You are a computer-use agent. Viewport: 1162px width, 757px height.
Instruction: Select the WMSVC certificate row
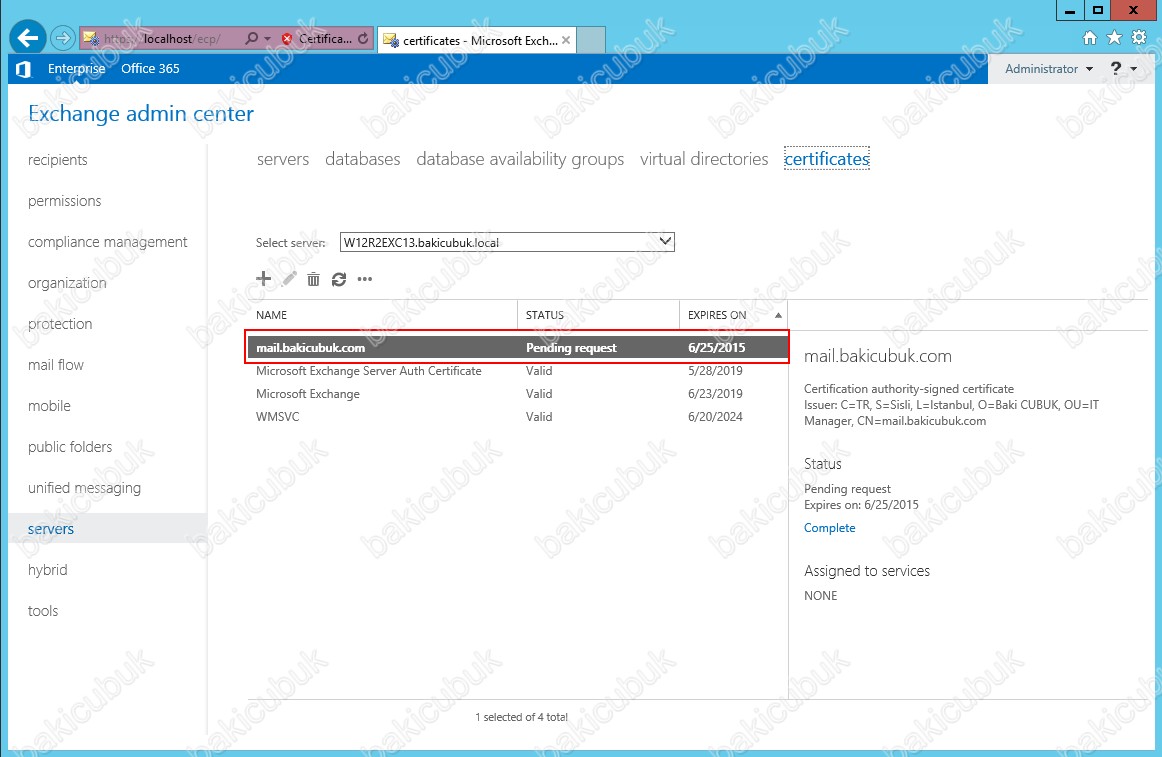[x=517, y=417]
